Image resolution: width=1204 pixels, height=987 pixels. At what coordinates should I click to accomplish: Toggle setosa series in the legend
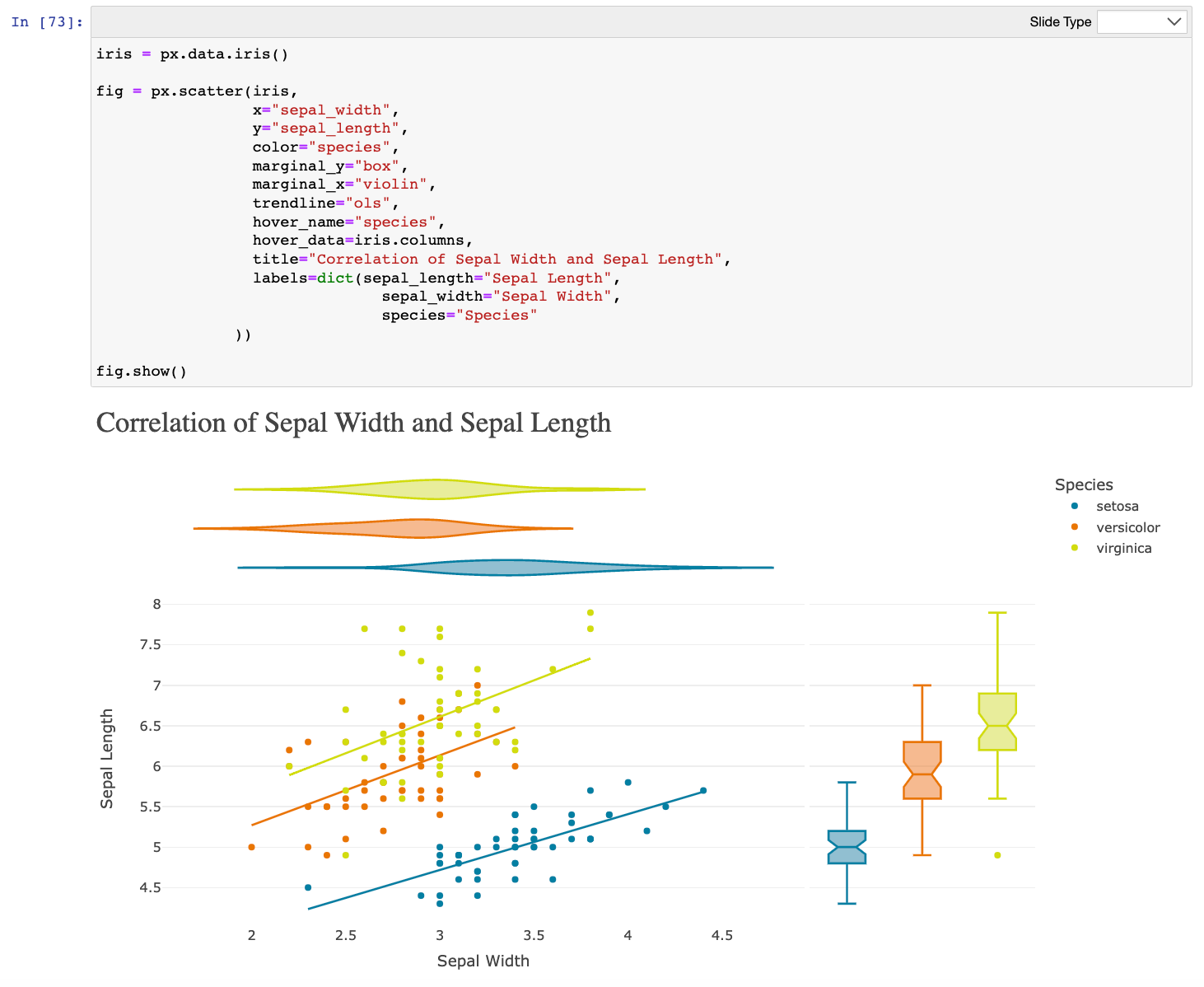click(1117, 507)
